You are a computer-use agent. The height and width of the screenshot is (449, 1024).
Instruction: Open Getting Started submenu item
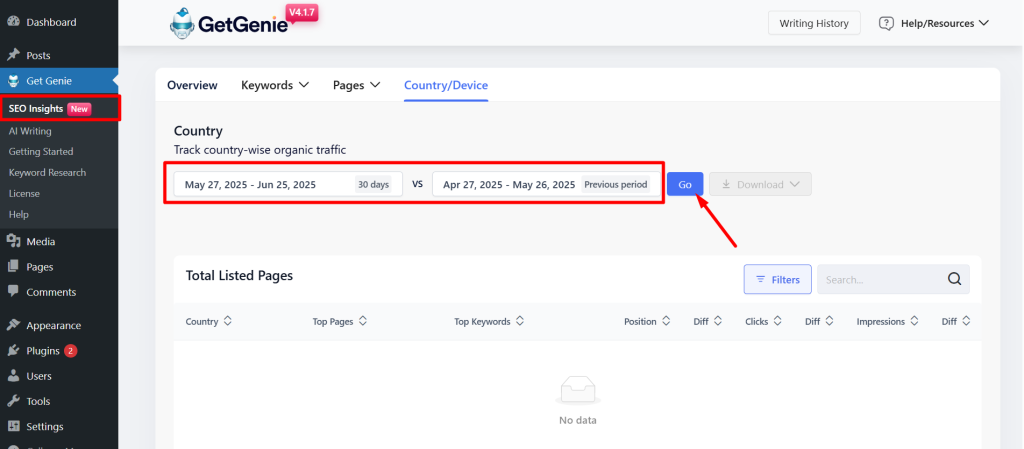(x=41, y=151)
